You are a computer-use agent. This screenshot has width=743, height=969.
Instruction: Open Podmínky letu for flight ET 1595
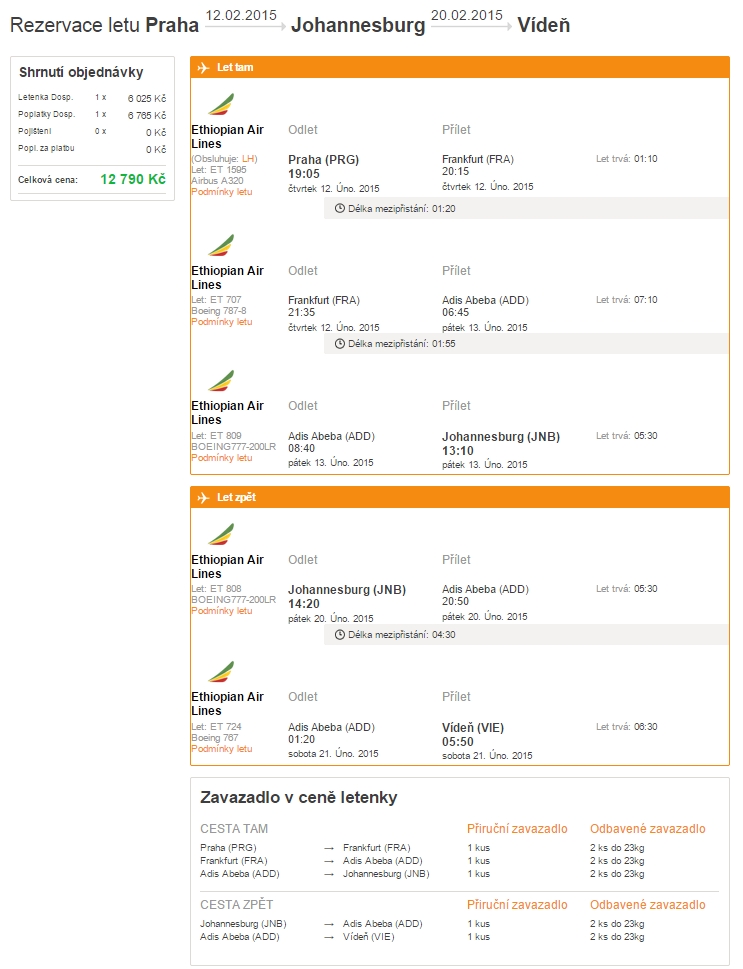coord(222,192)
